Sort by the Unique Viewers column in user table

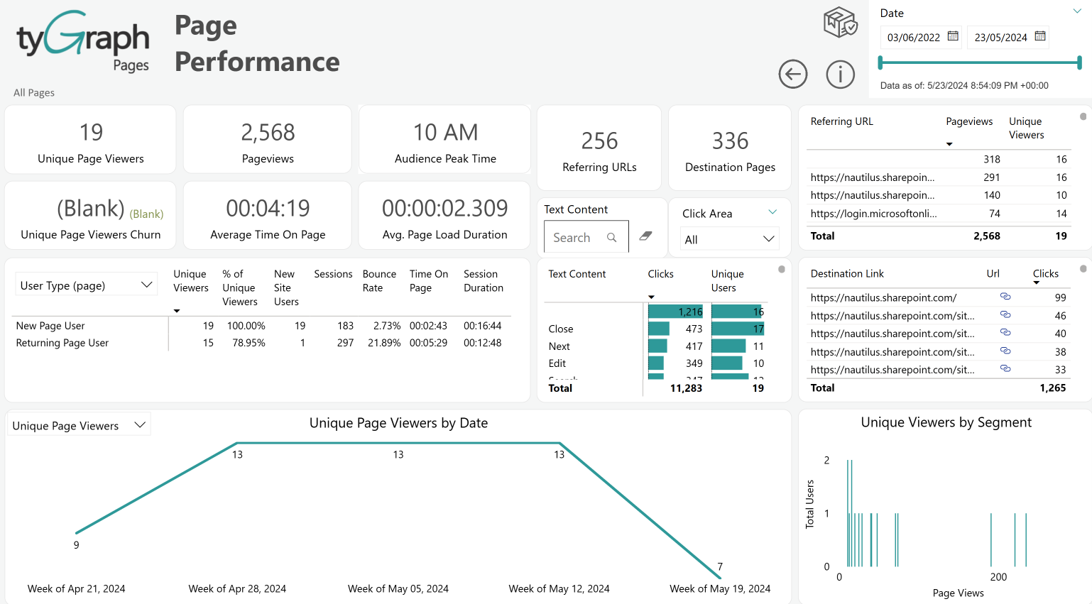coord(190,281)
